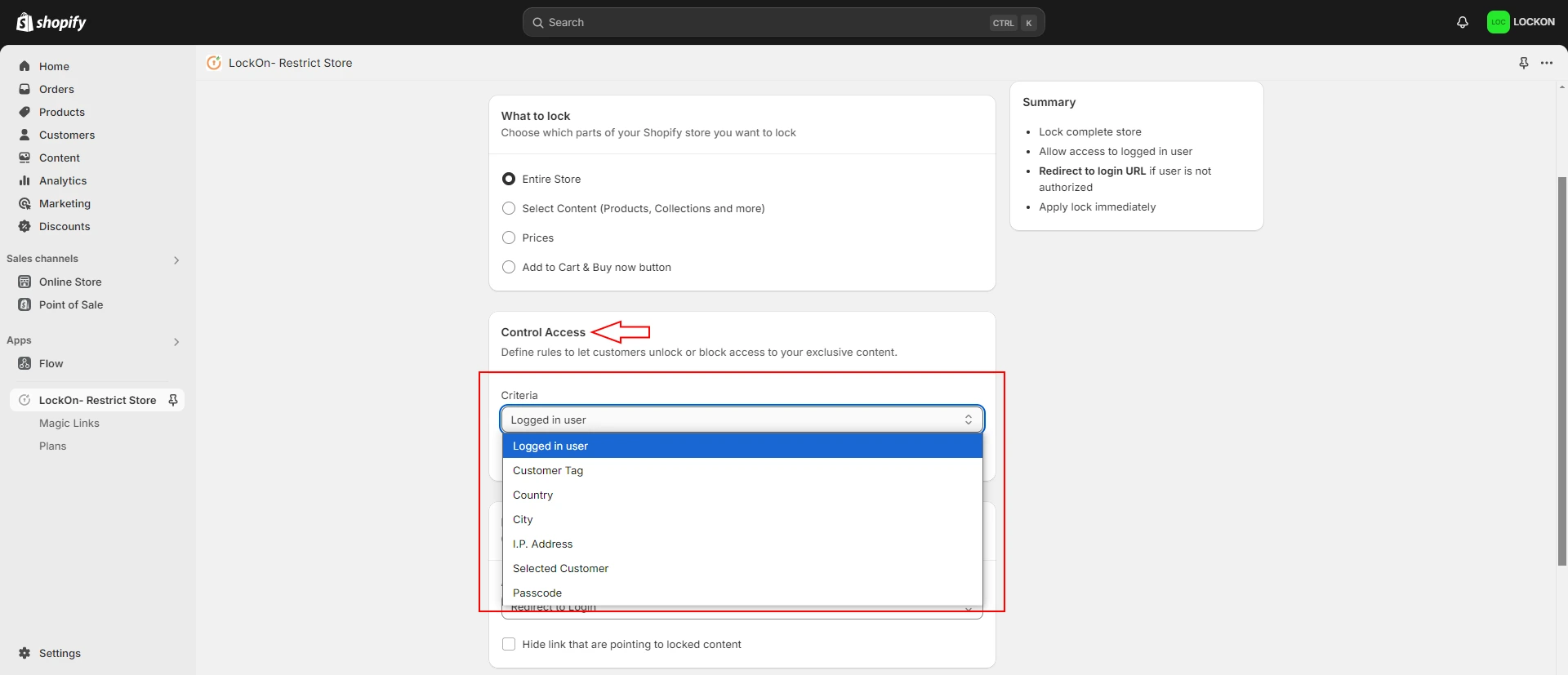The width and height of the screenshot is (1568, 675).
Task: Click the Discounts badge icon
Action: 24,226
